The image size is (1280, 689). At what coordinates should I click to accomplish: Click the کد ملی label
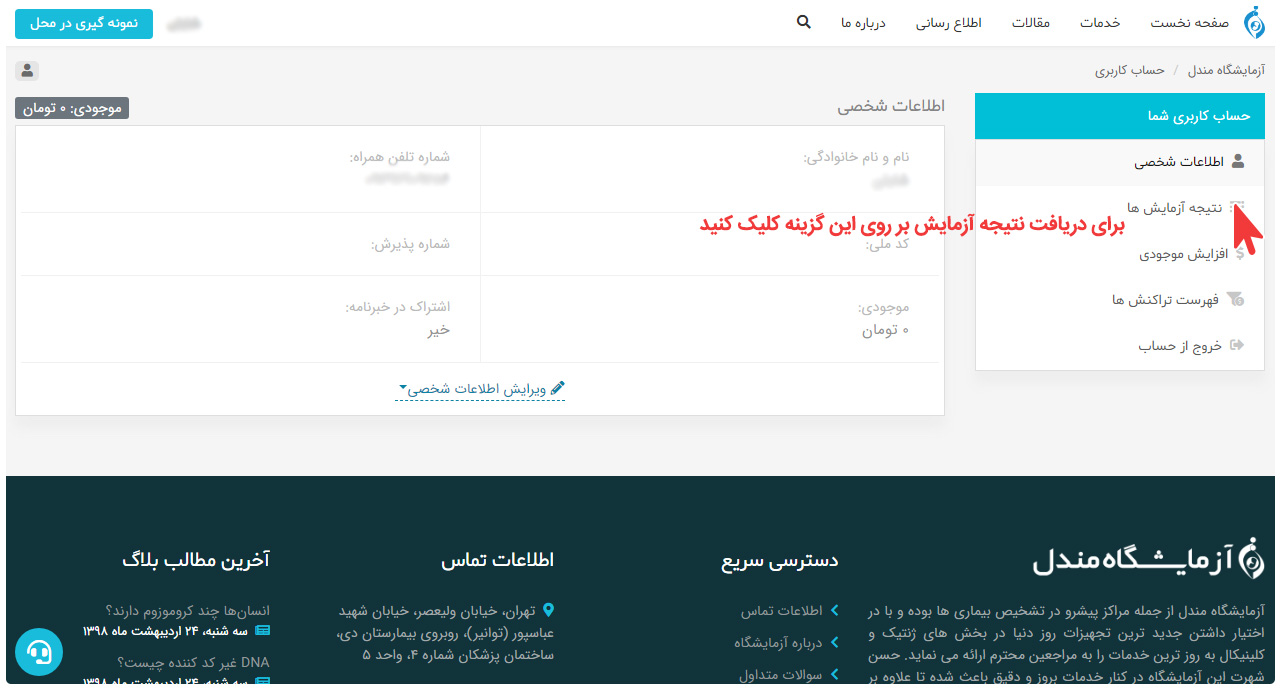[888, 244]
